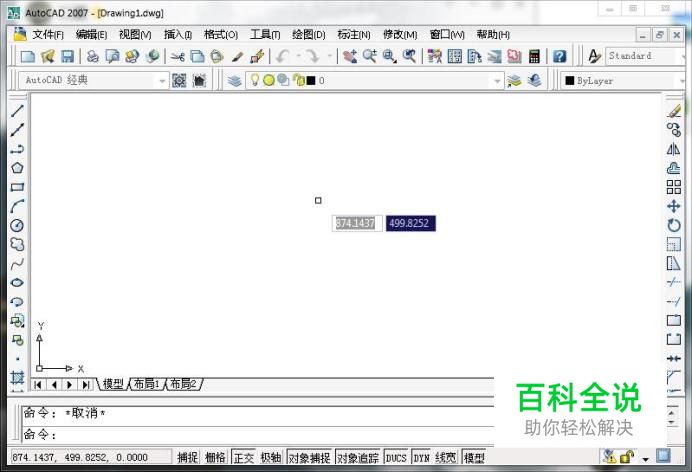Toggle 对象捕捉 object snap
This screenshot has height=472, width=692.
pyautogui.click(x=309, y=457)
